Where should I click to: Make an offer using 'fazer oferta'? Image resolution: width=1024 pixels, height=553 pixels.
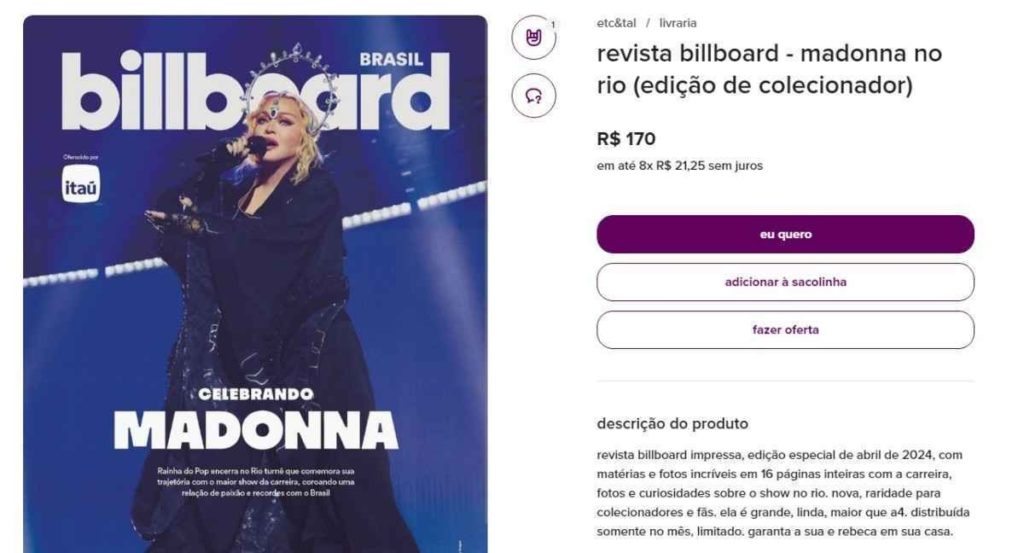(785, 330)
